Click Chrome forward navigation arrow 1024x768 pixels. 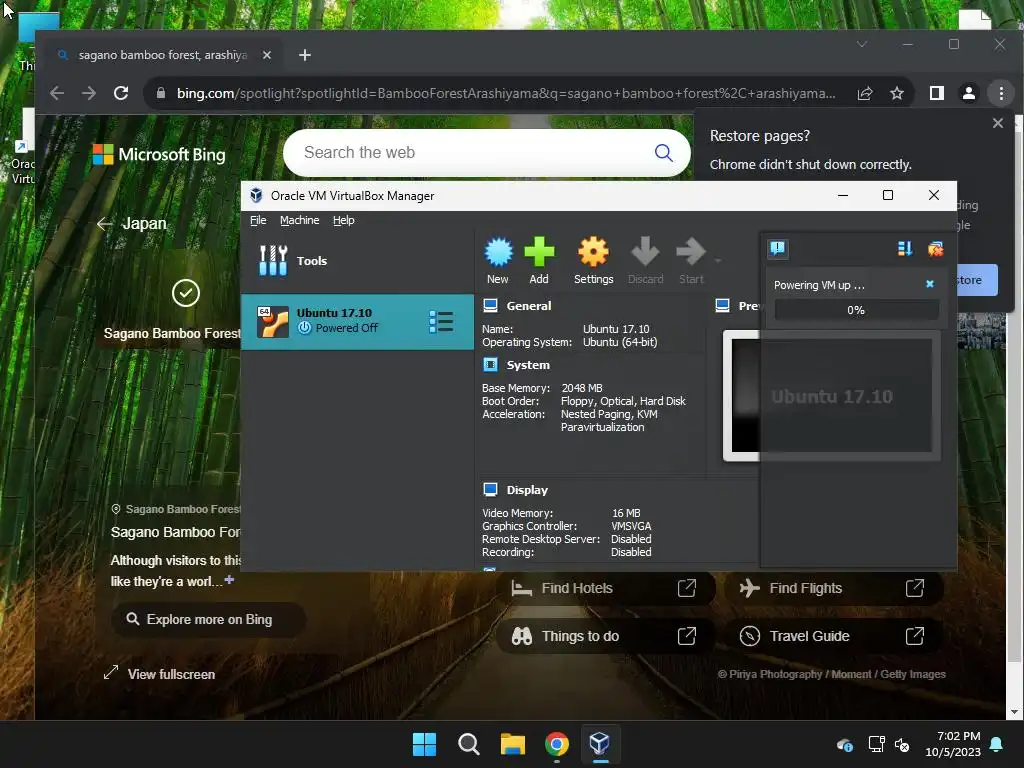89,93
